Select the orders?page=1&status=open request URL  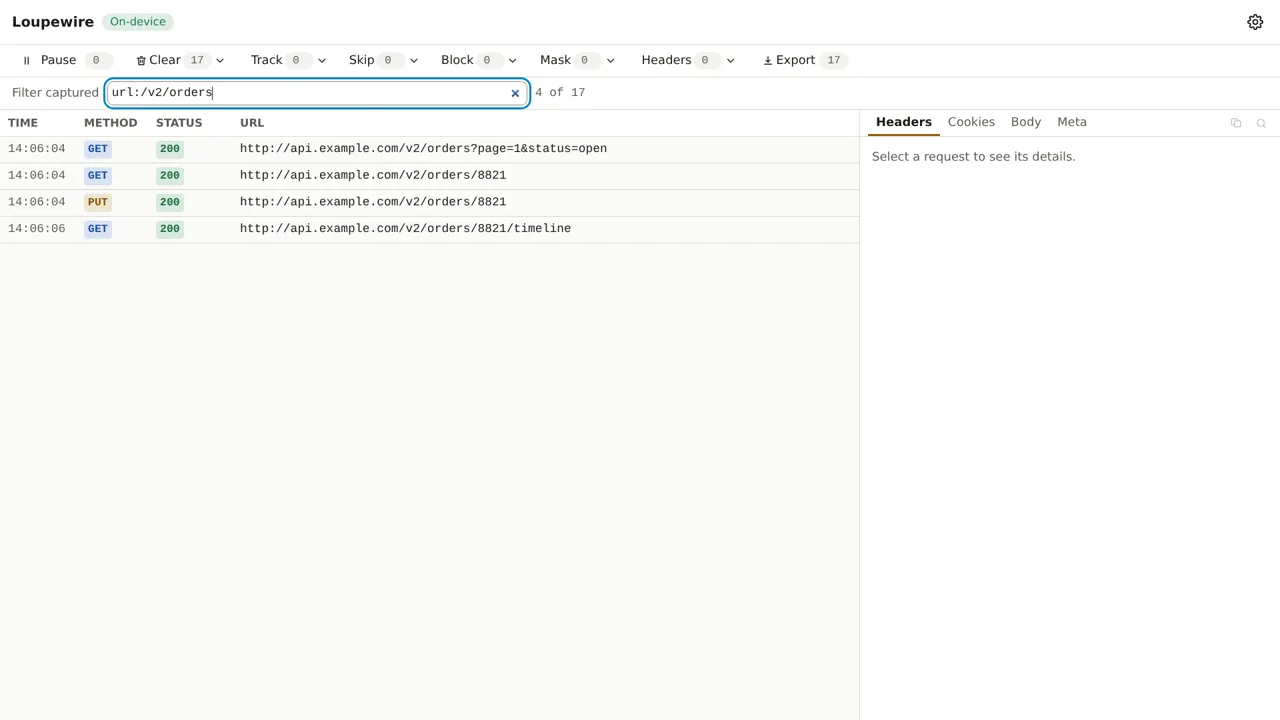(423, 149)
